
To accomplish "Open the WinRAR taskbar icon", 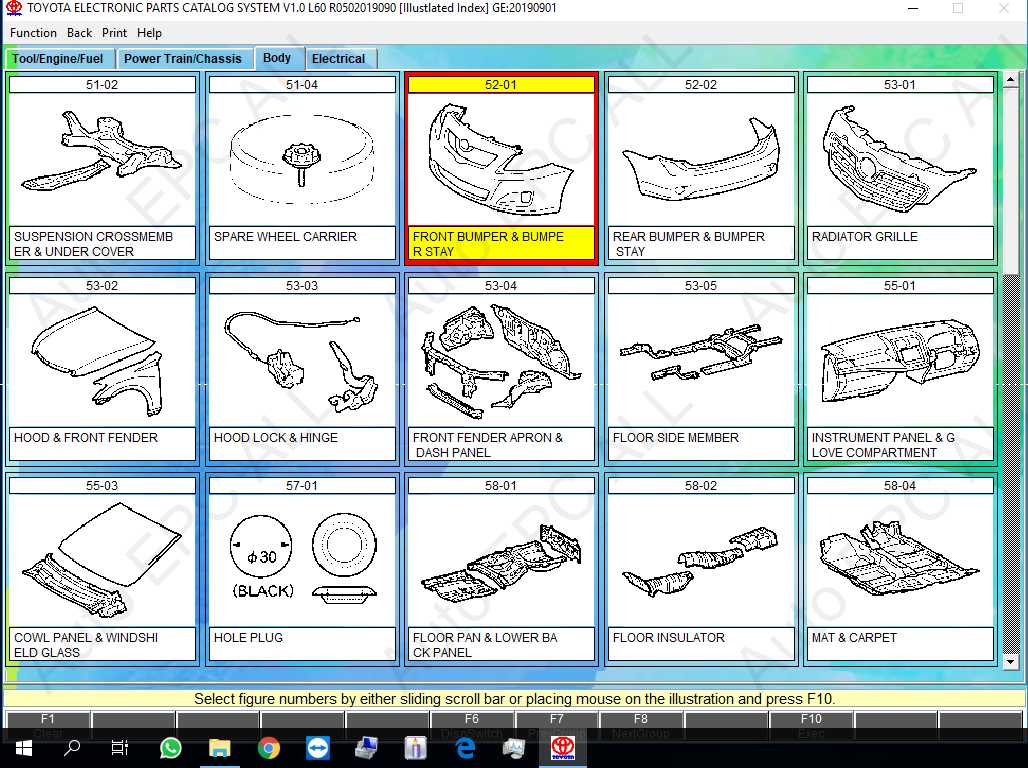I will pos(416,748).
